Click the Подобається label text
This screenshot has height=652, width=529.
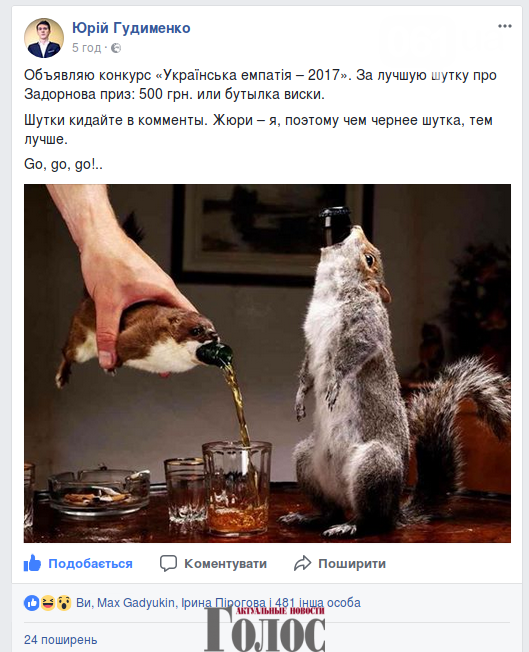[90, 564]
